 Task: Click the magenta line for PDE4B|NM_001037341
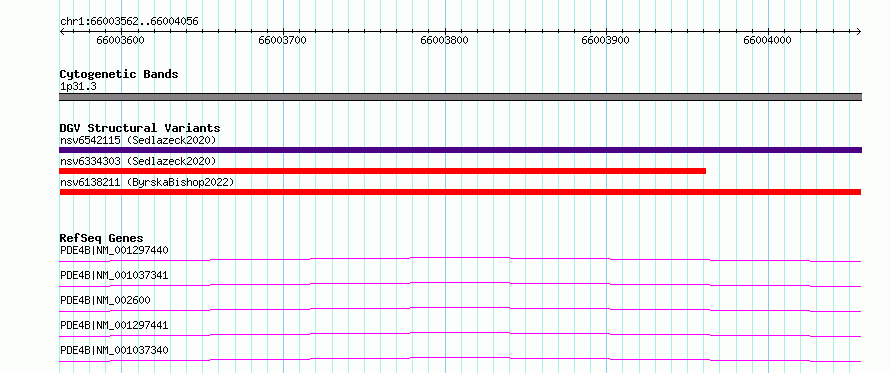(x=460, y=284)
